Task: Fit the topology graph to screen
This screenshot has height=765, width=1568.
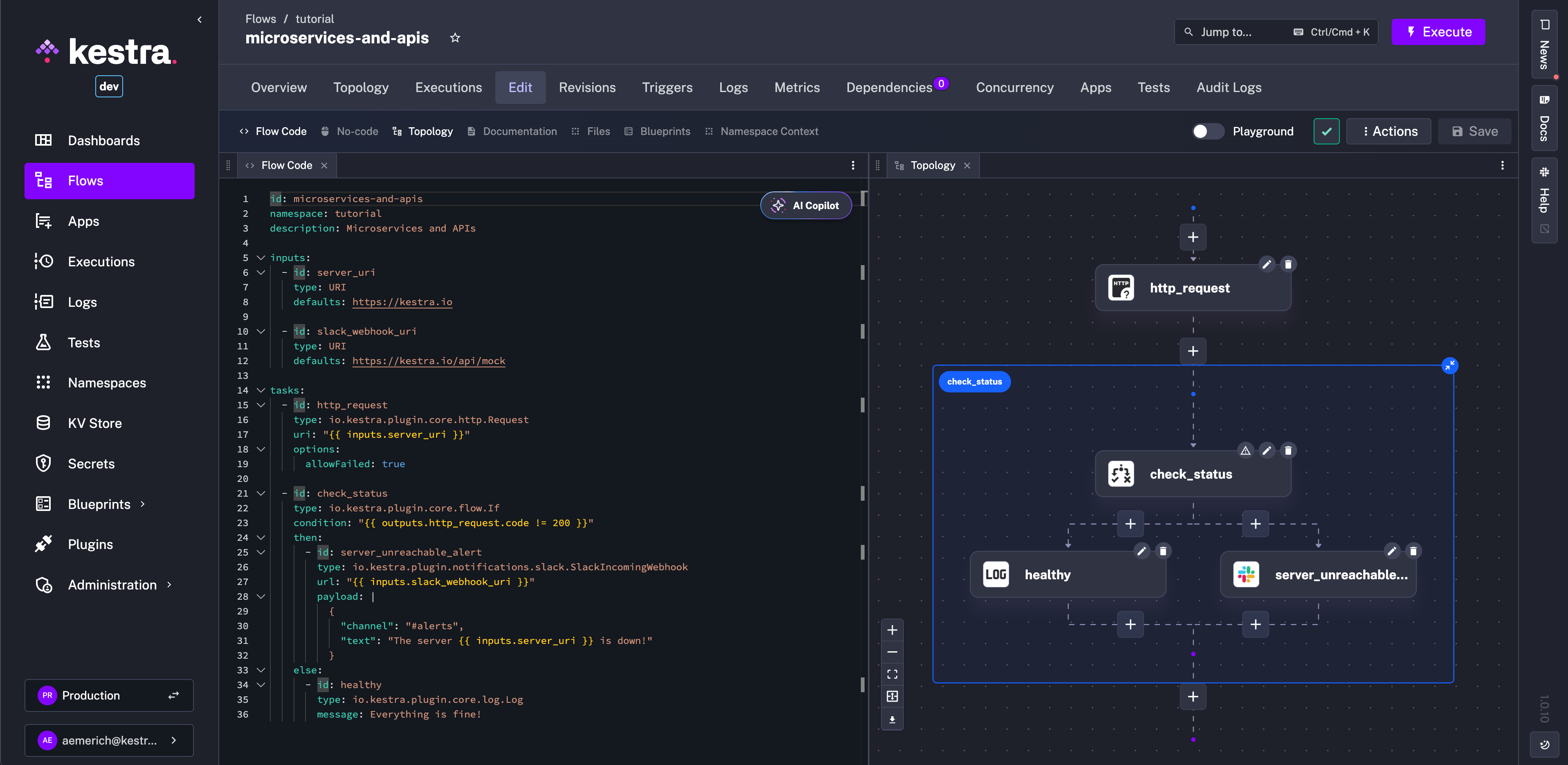Action: 892,674
